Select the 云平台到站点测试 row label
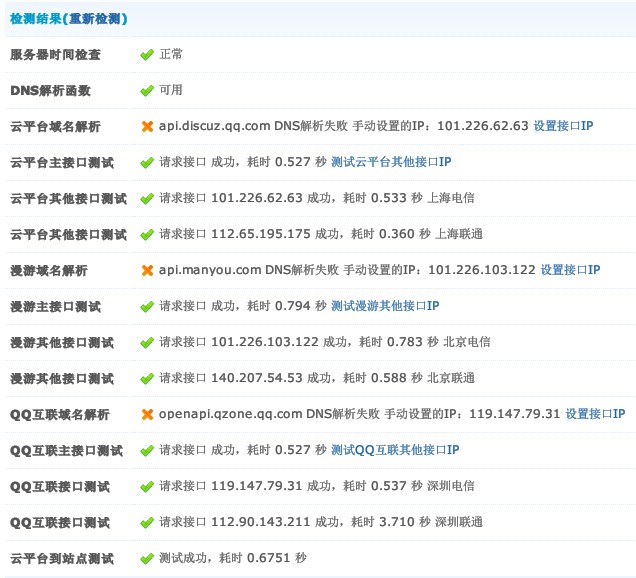This screenshot has width=636, height=578. [x=62, y=559]
